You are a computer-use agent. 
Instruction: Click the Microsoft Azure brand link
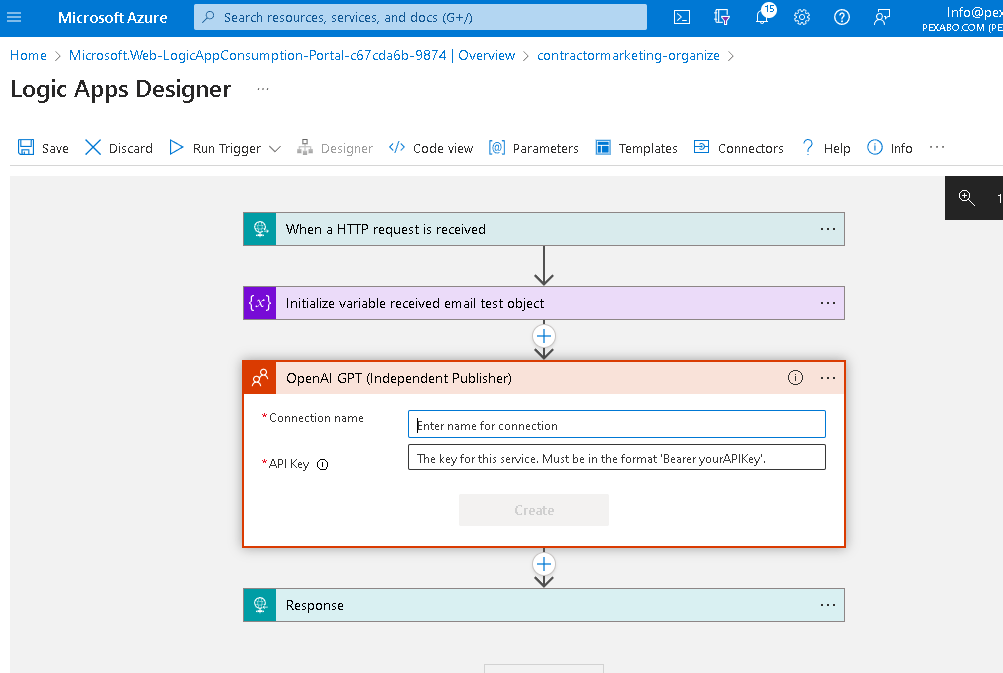113,17
